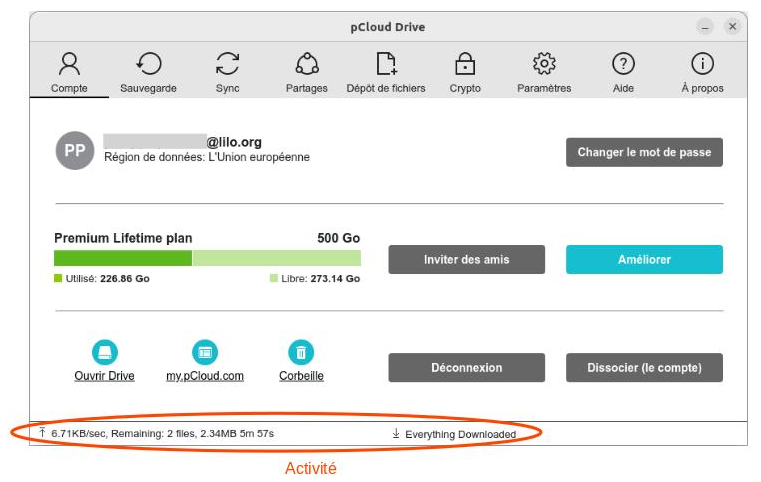The image size is (761, 482).
Task: Click the Déconnexion button
Action: [466, 367]
